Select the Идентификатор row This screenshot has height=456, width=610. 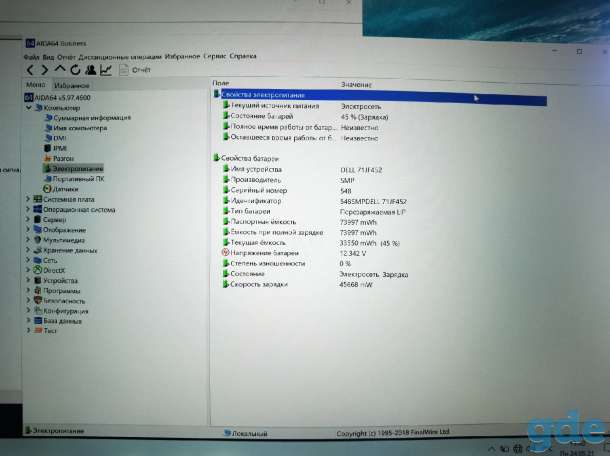pos(314,201)
